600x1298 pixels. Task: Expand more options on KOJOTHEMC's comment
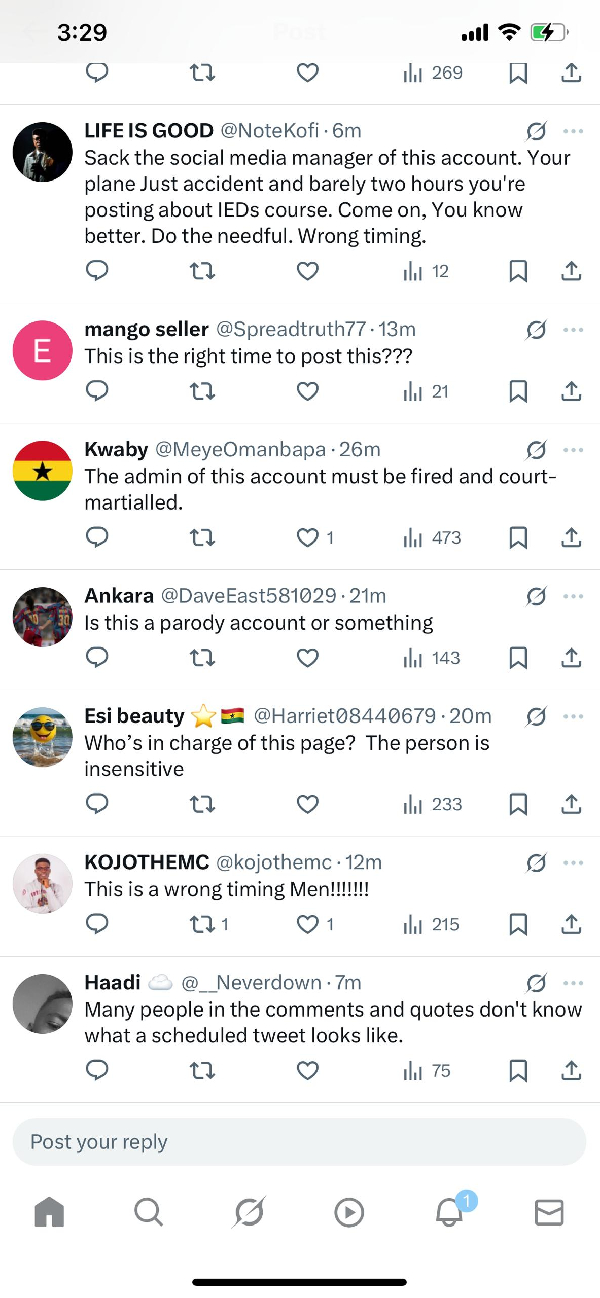(573, 862)
